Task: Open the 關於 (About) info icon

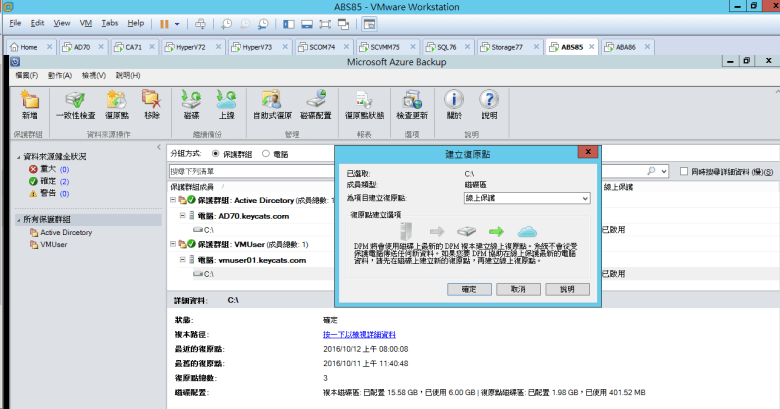Action: [x=454, y=104]
